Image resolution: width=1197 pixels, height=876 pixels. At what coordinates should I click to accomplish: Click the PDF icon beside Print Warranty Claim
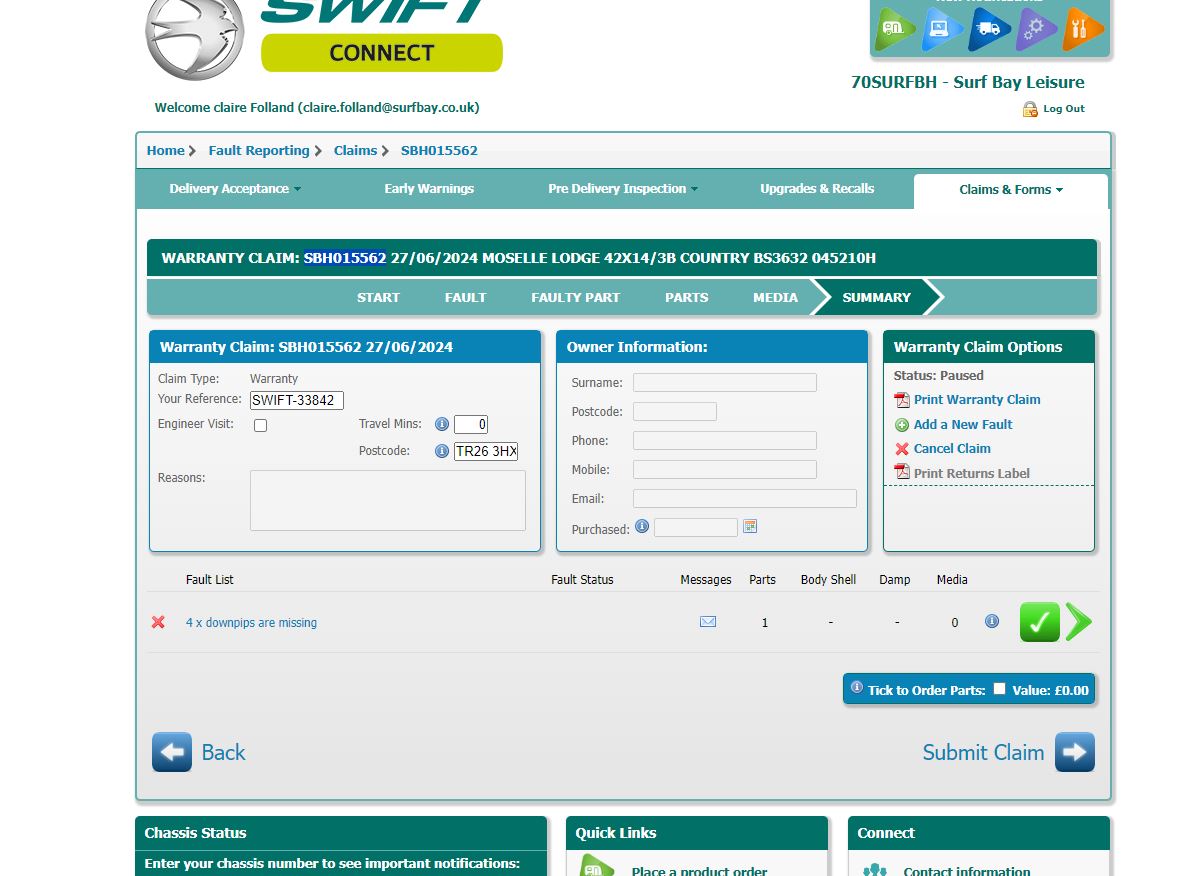click(x=902, y=400)
